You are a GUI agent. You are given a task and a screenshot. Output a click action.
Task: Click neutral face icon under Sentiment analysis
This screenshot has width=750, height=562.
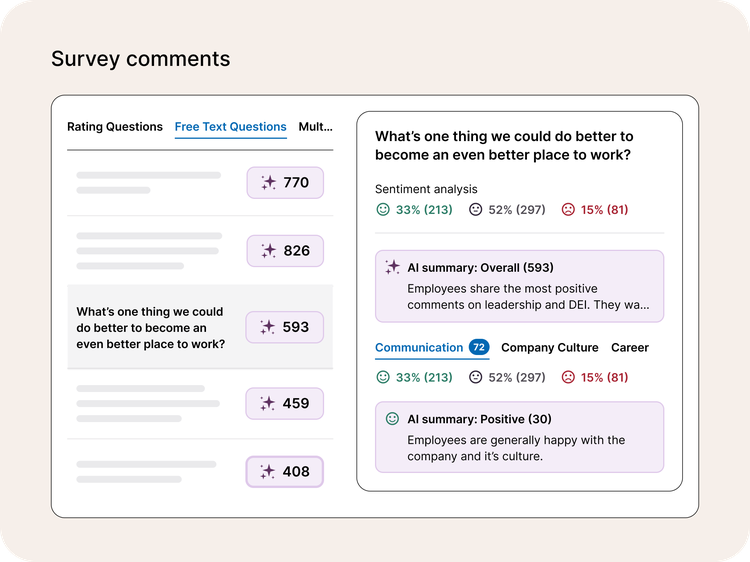tap(475, 210)
